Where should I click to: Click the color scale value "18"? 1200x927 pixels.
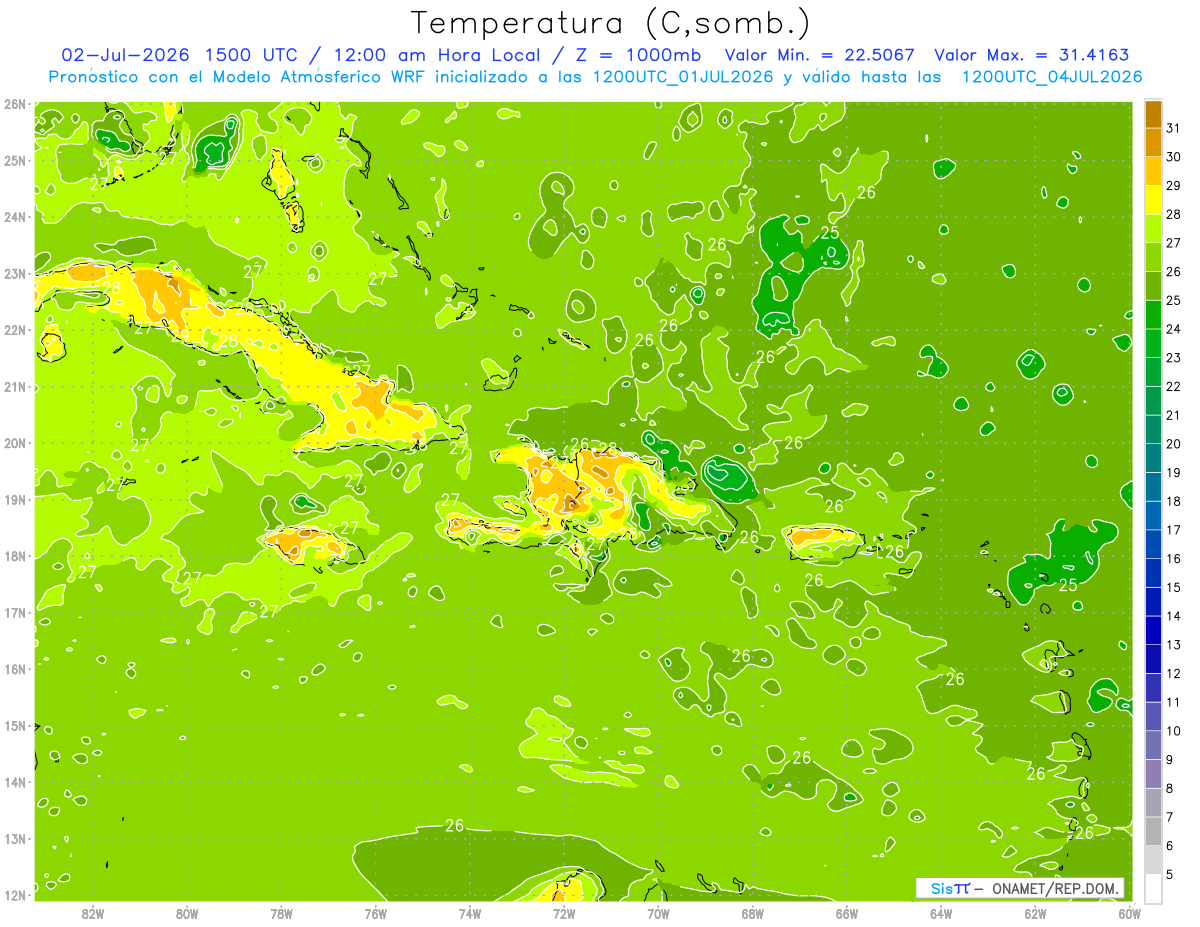coord(1174,501)
